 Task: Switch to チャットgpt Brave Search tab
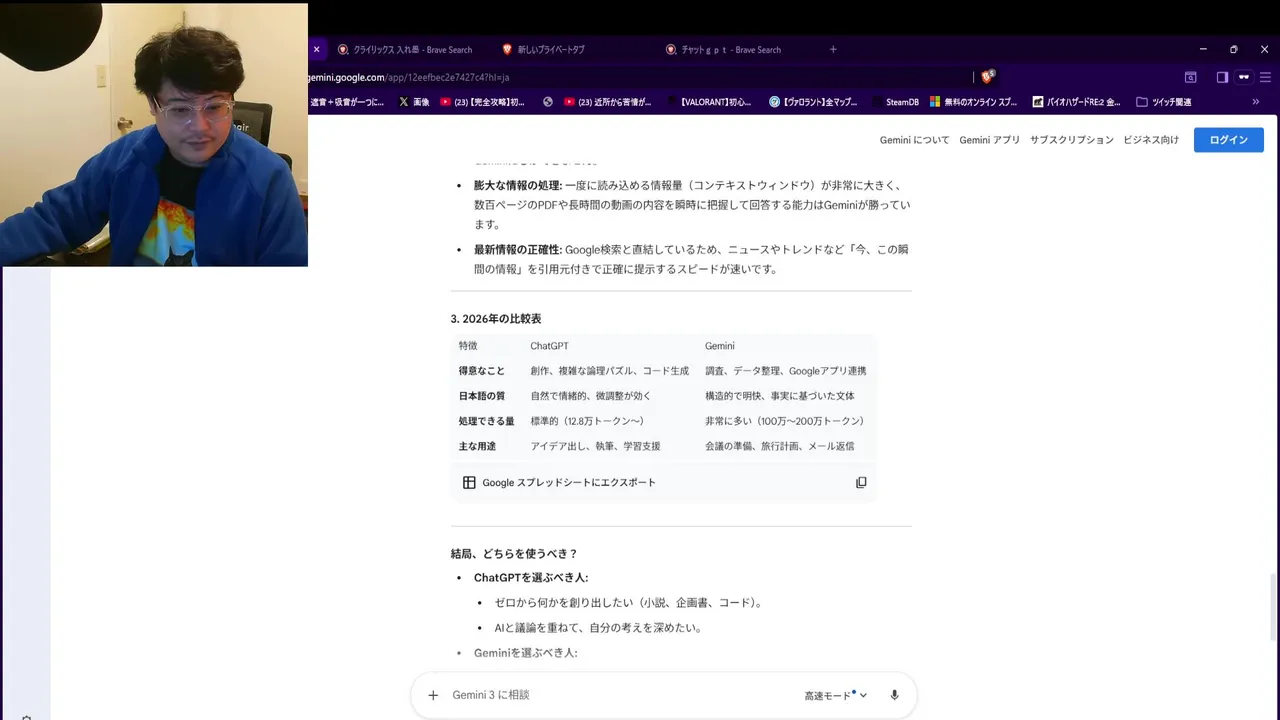pyautogui.click(x=722, y=49)
